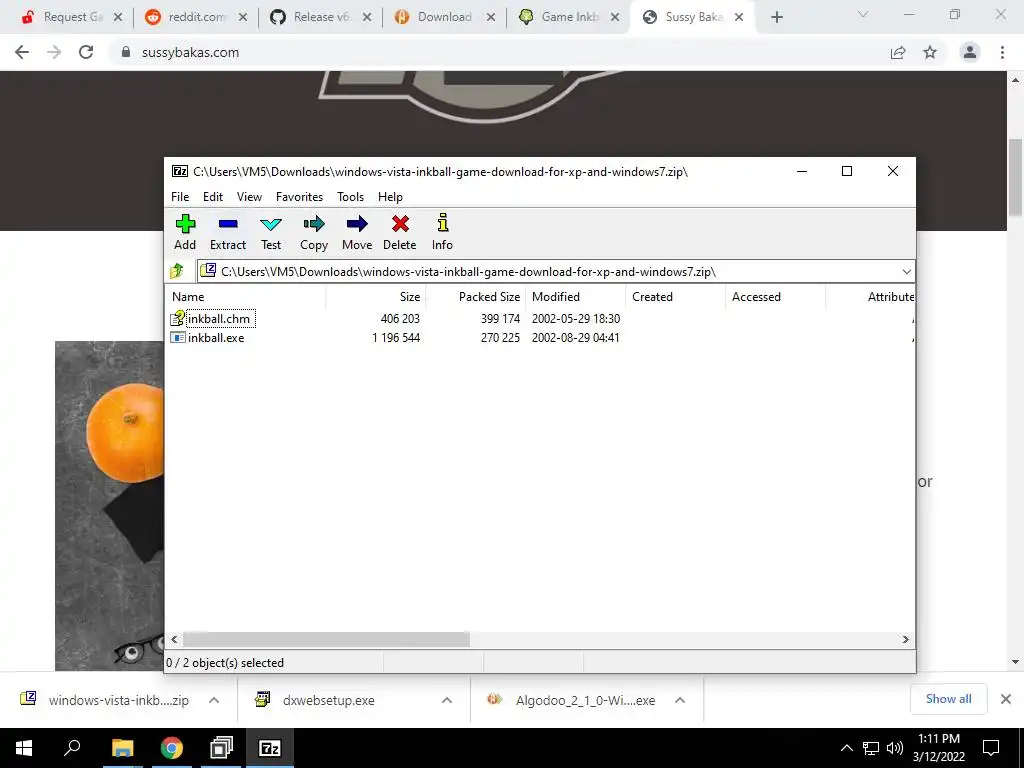This screenshot has width=1024, height=768.
Task: Open the Favorites menu in 7-Zip
Action: pyautogui.click(x=299, y=197)
